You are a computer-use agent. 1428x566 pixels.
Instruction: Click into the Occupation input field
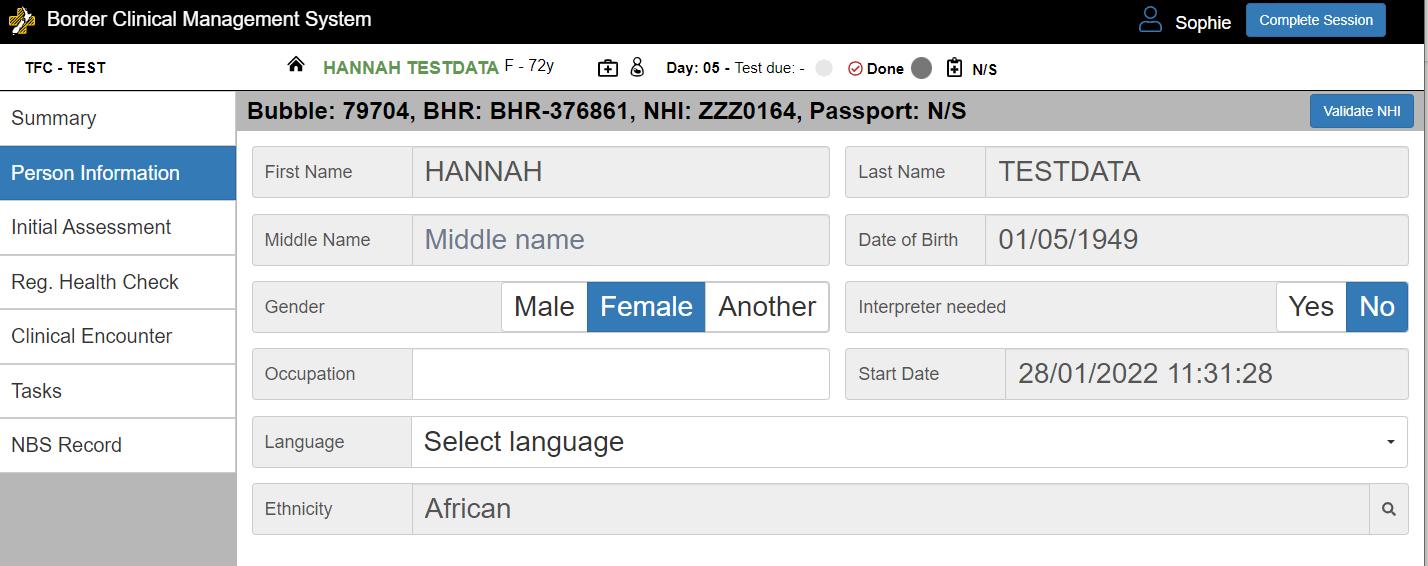tap(620, 374)
